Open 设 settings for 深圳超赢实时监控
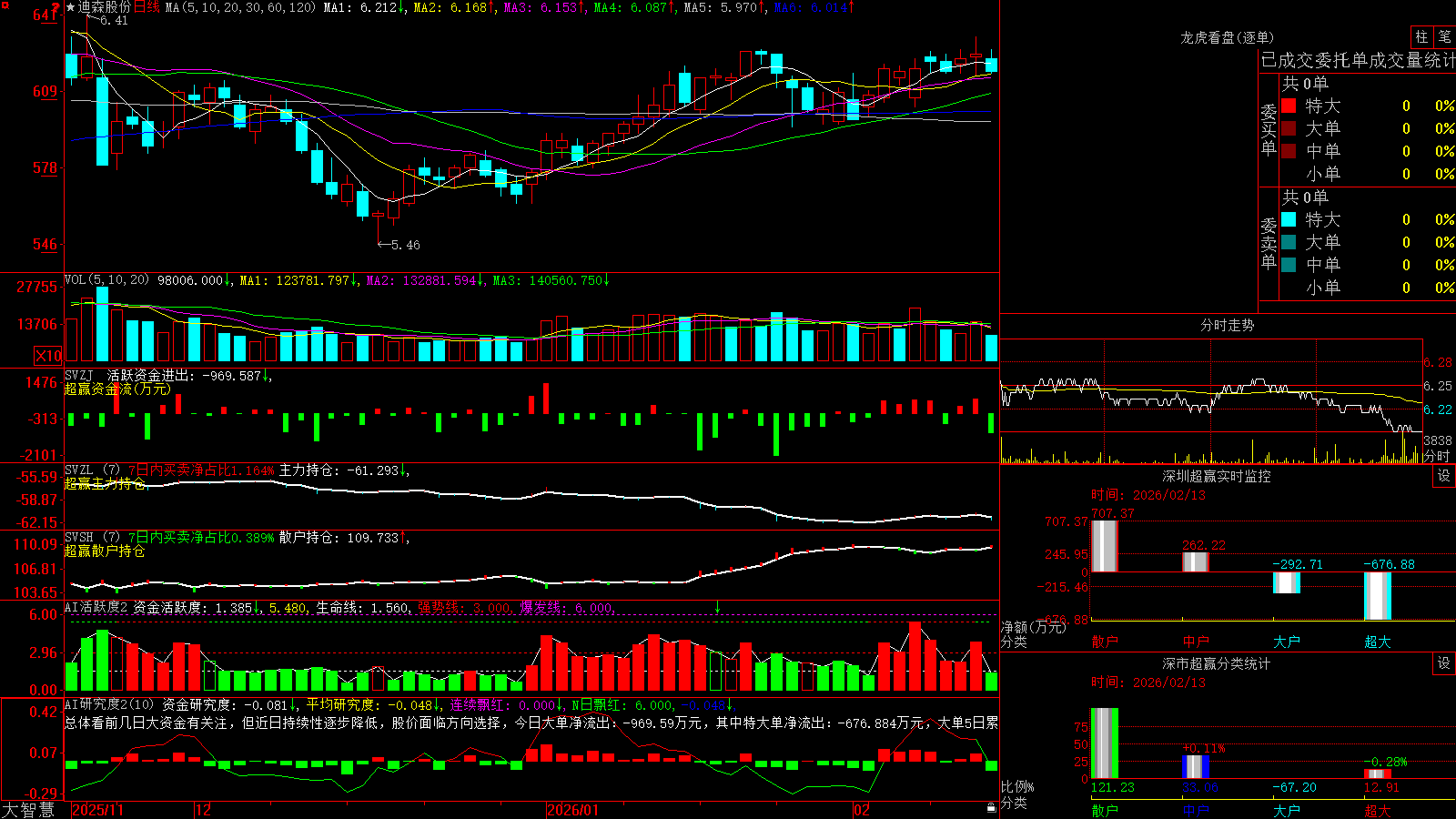 coord(1444,476)
